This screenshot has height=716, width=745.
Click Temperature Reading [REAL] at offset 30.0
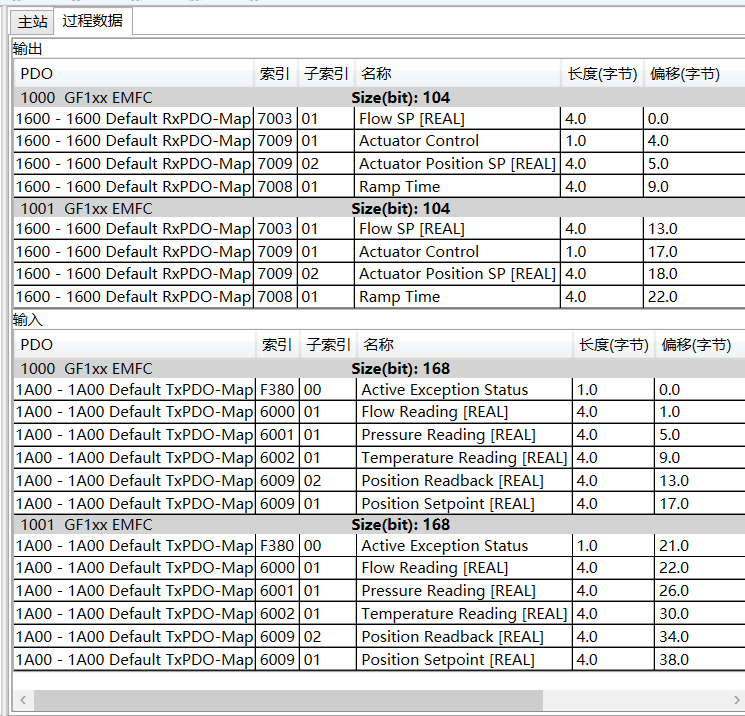tap(464, 614)
